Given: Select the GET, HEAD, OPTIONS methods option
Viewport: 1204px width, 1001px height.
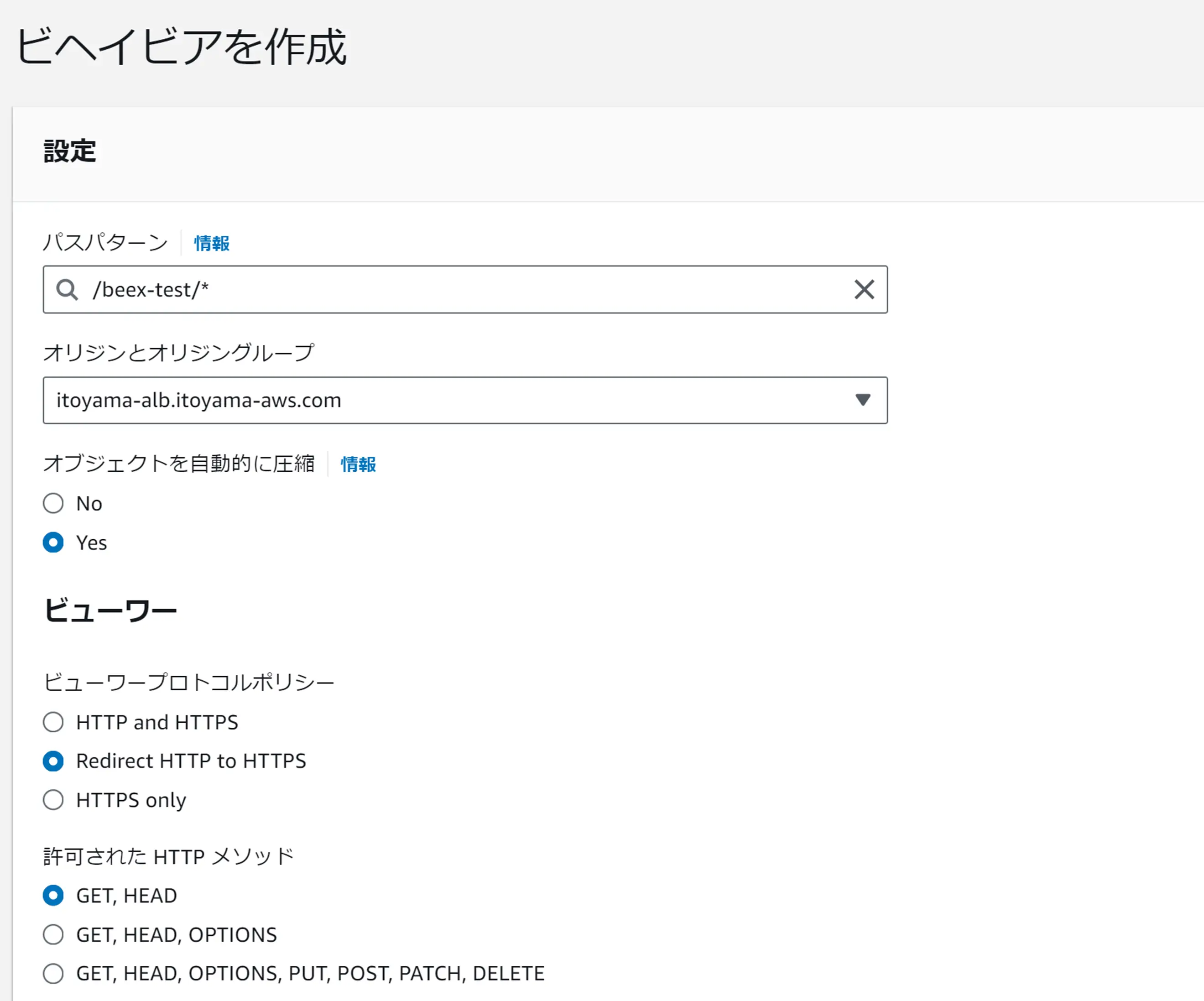Looking at the screenshot, I should click(x=53, y=934).
